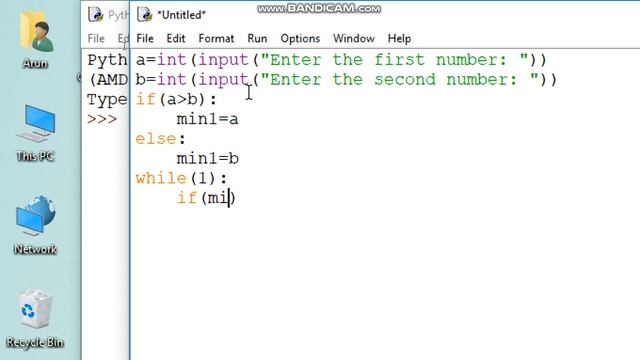Open the Window menu
The width and height of the screenshot is (640, 360).
pyautogui.click(x=354, y=38)
